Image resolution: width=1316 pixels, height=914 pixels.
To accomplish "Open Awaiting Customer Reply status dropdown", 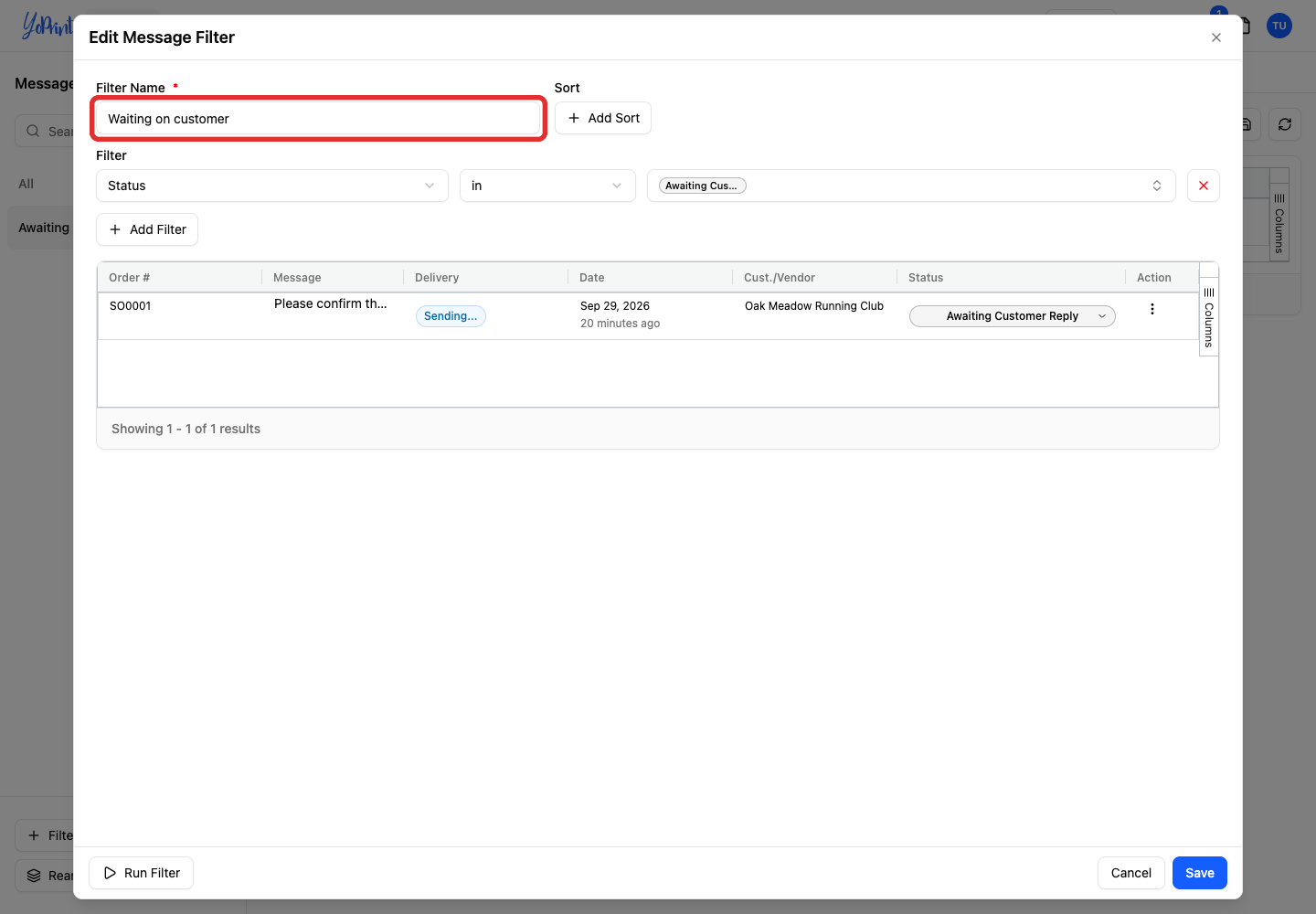I will coord(1013,316).
